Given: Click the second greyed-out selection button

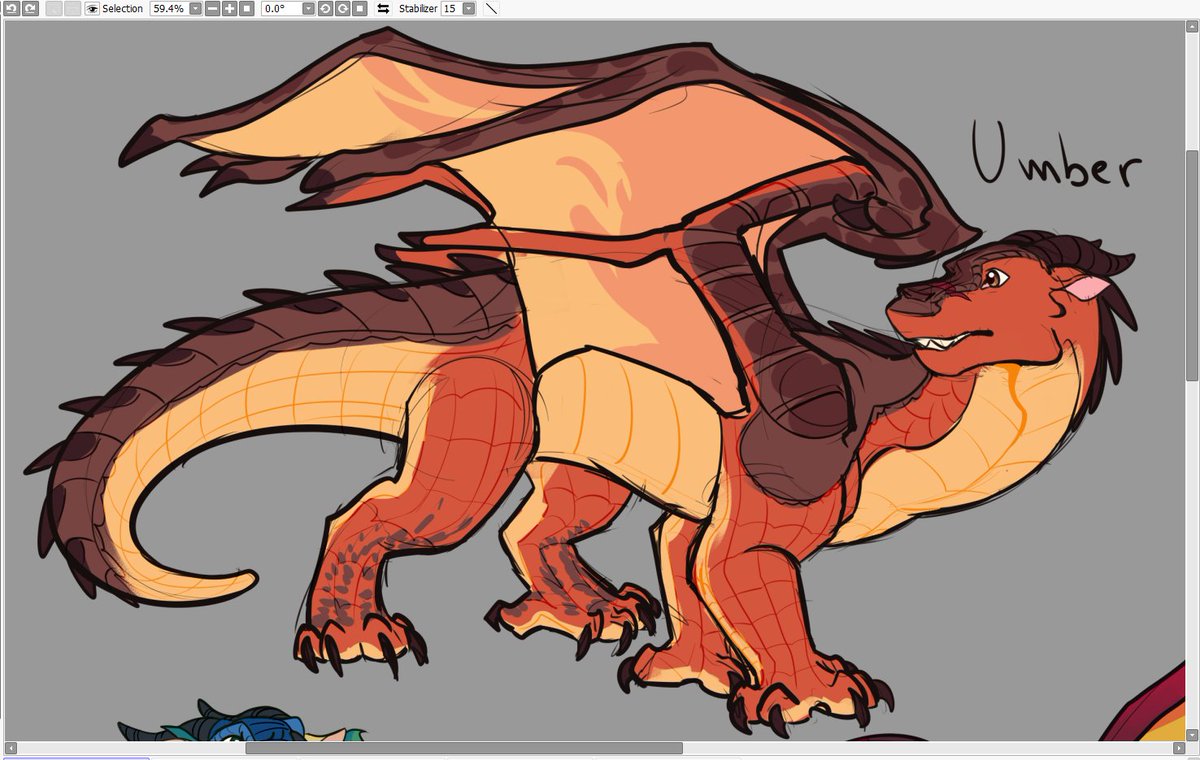Looking at the screenshot, I should [72, 8].
